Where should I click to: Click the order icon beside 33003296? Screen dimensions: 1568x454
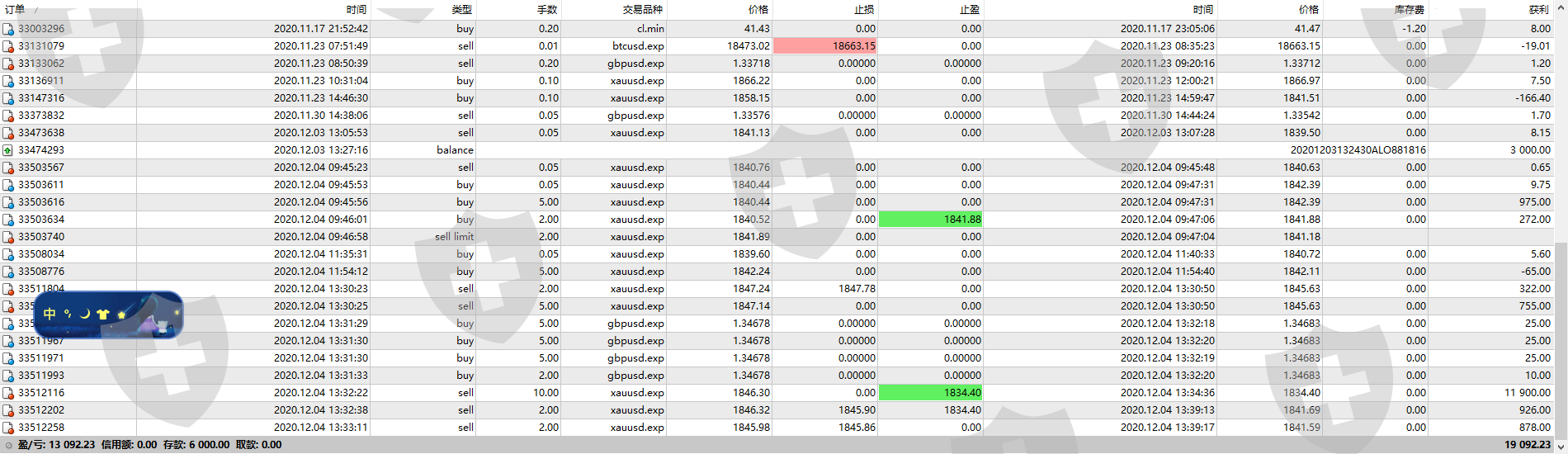[7, 29]
